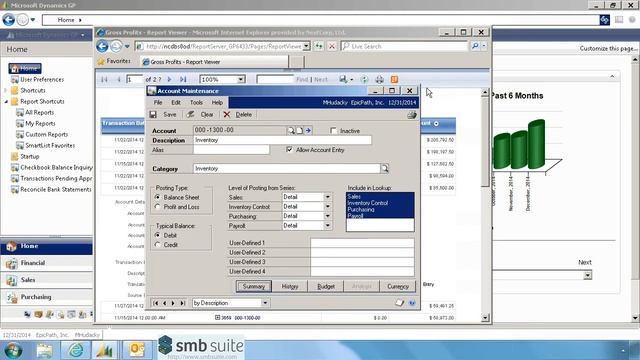This screenshot has height=360, width=640.
Task: Switch to the Gross Profits - Report Viewer tab
Action: [214, 62]
